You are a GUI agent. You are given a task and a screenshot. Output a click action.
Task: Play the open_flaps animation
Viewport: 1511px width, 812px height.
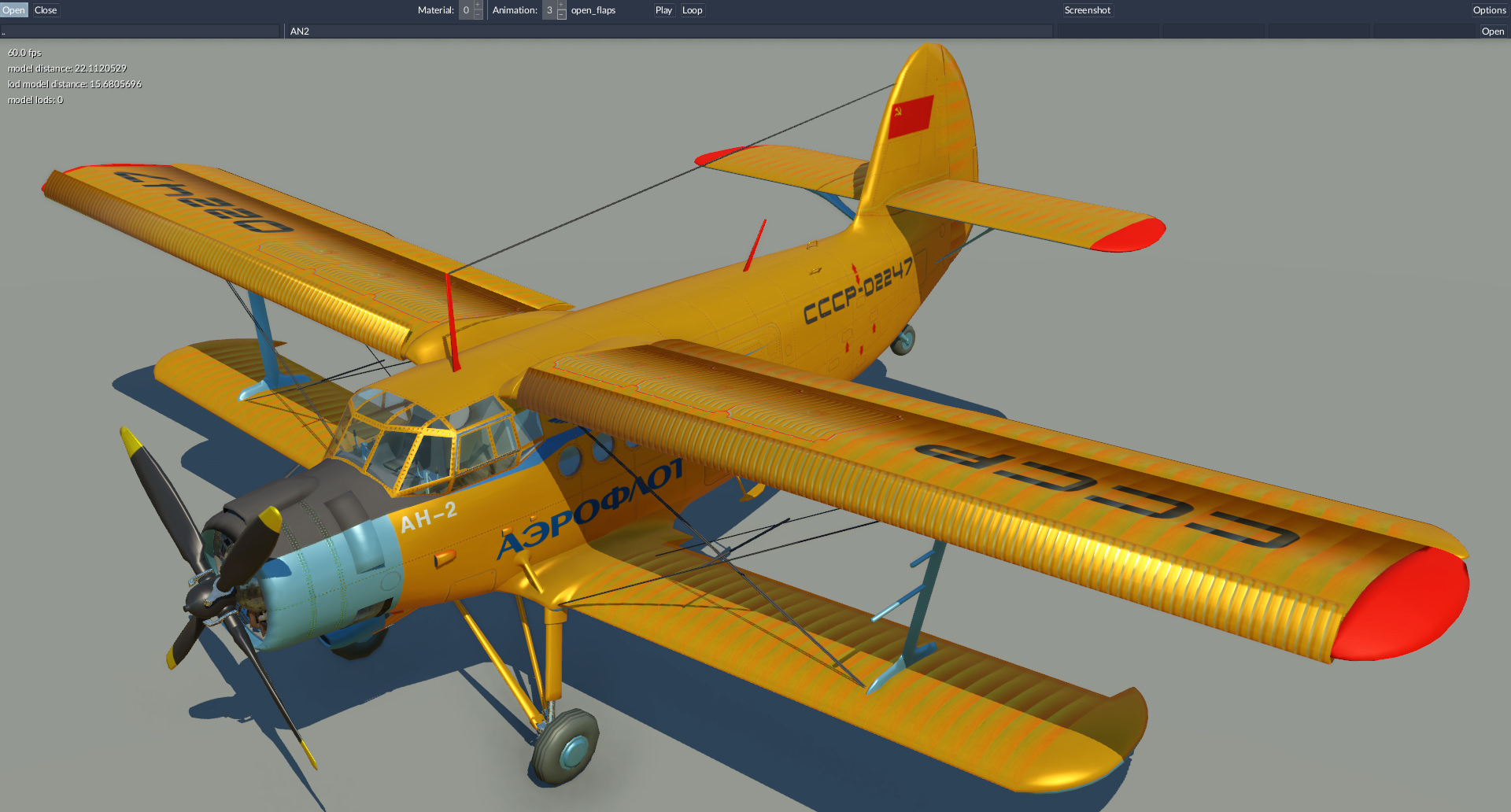[x=663, y=10]
